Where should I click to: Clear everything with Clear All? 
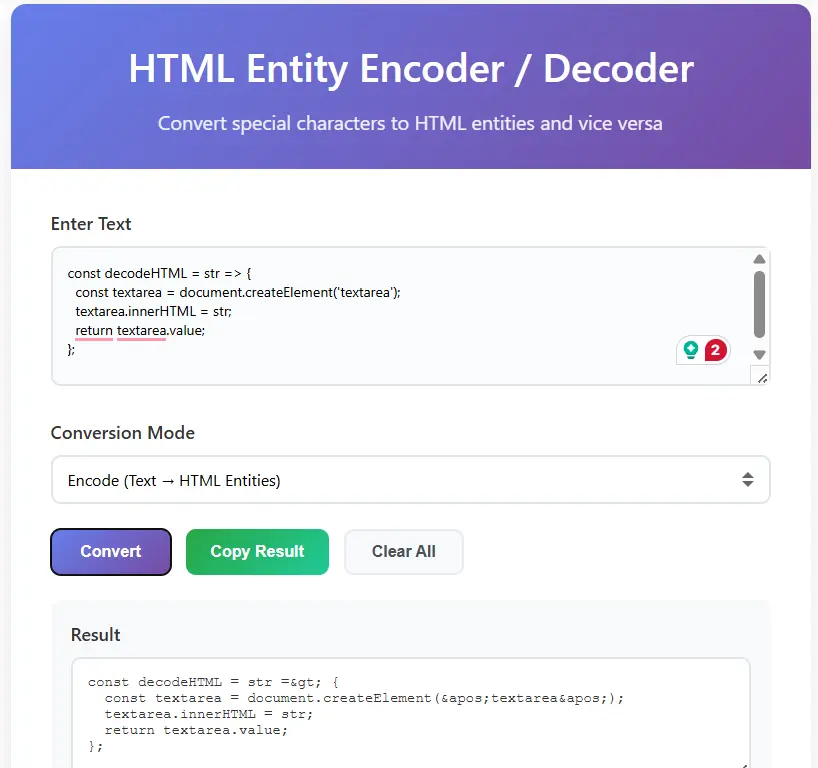coord(403,551)
